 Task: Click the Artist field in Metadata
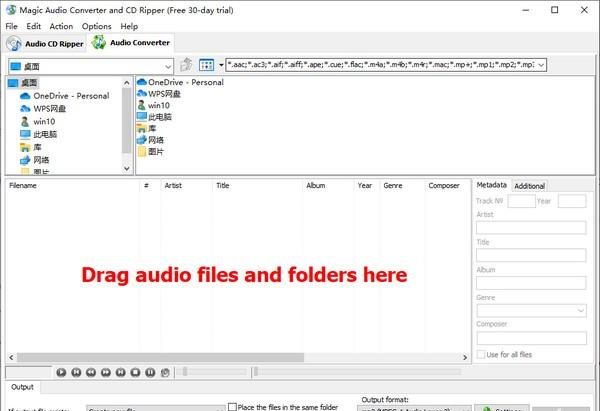coord(531,228)
